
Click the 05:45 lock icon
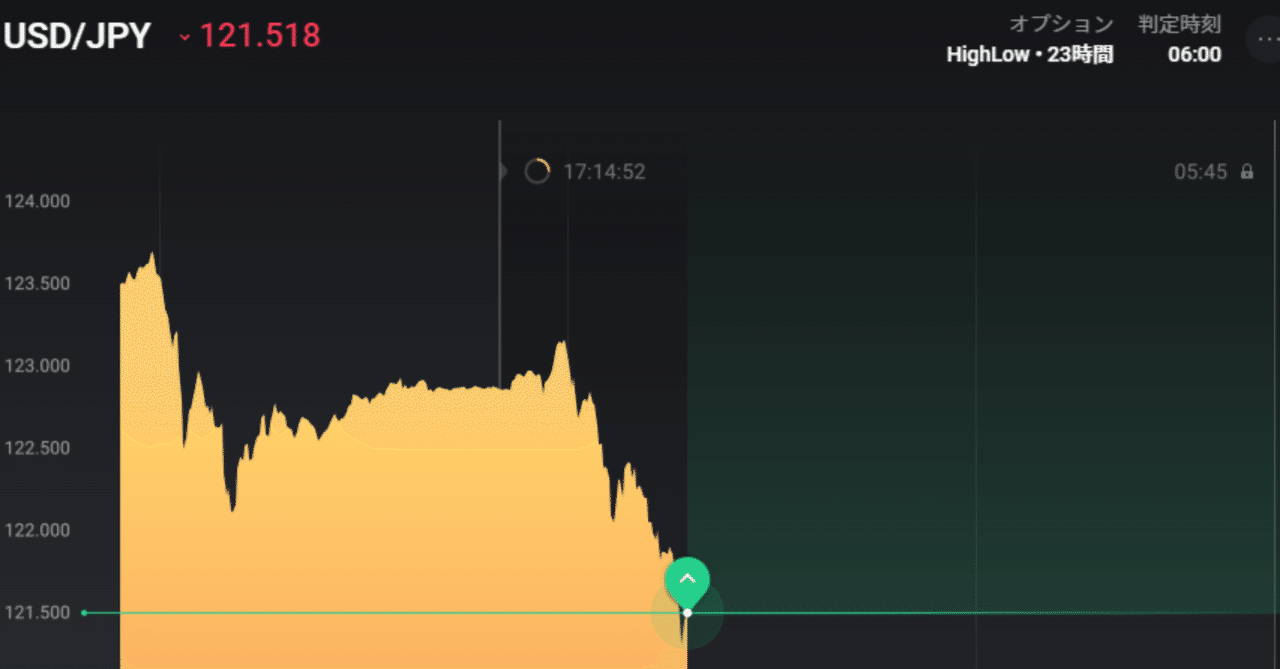[1246, 172]
